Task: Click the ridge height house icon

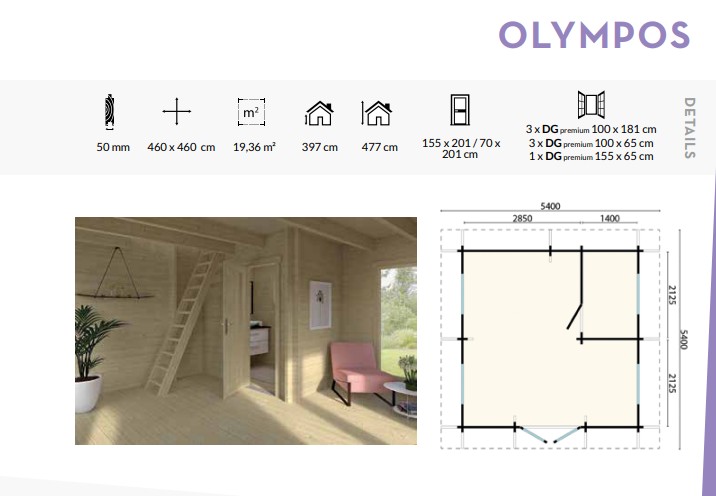Action: [377, 113]
